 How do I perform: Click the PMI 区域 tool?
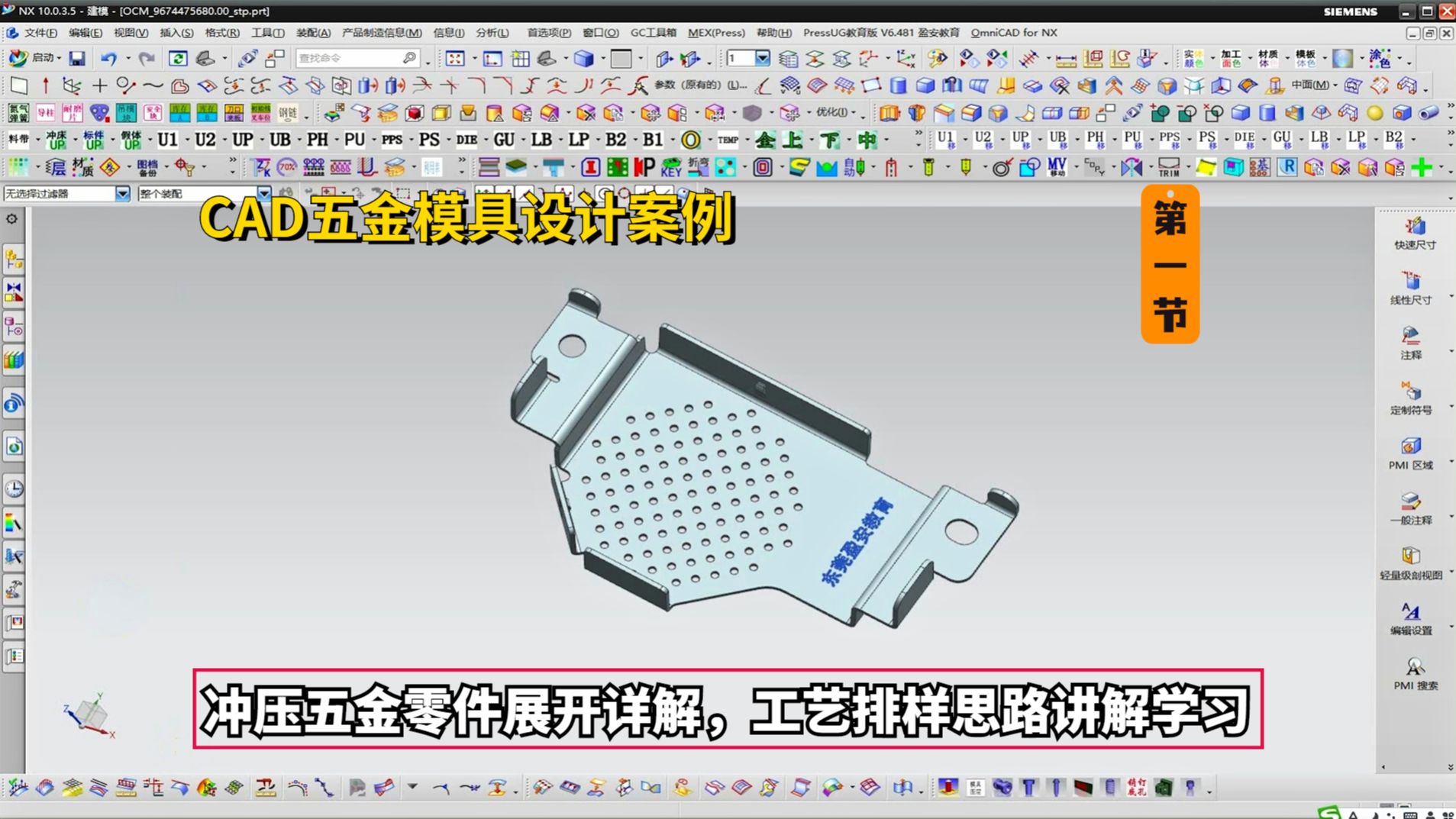coord(1411,453)
